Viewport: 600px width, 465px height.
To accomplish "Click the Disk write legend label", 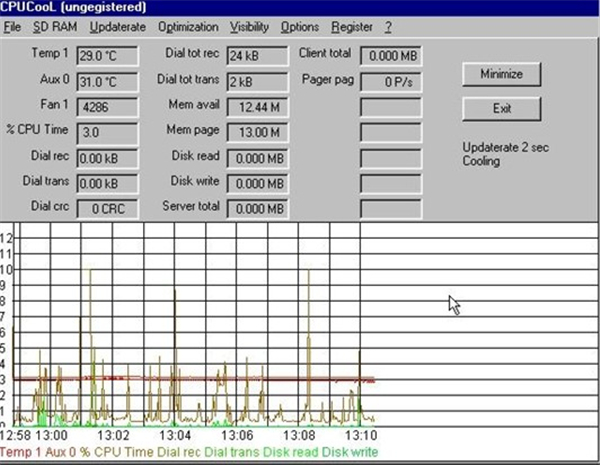I will click(x=349, y=452).
